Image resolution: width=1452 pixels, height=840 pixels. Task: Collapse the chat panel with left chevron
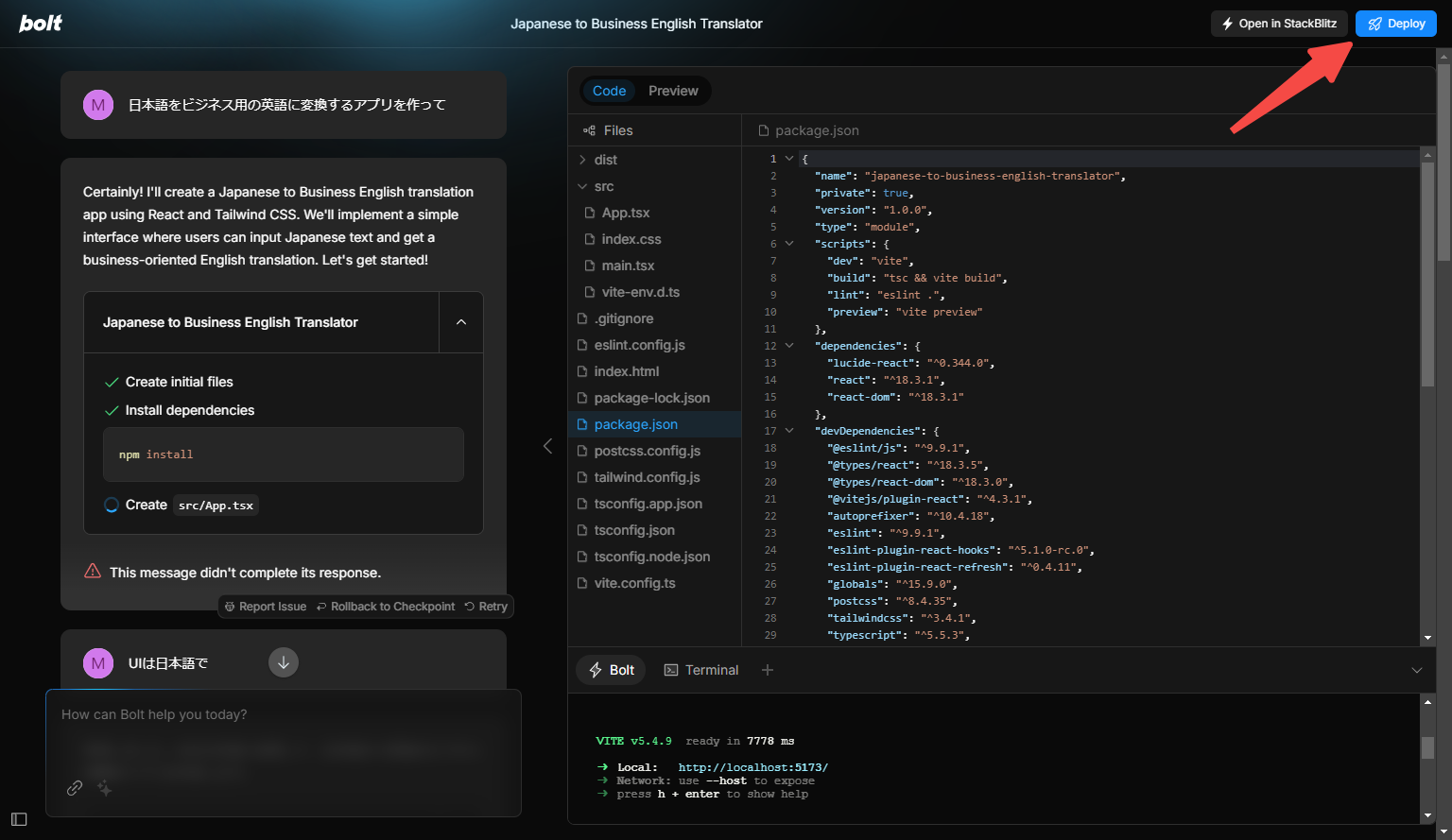coord(547,446)
